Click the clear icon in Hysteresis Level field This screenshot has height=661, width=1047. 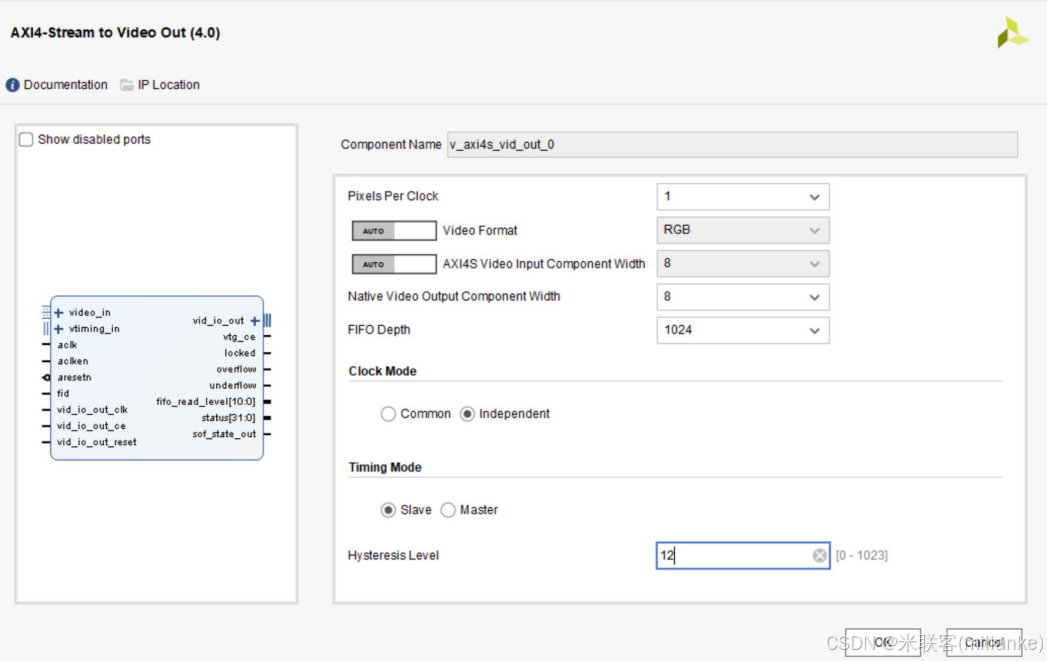point(819,555)
